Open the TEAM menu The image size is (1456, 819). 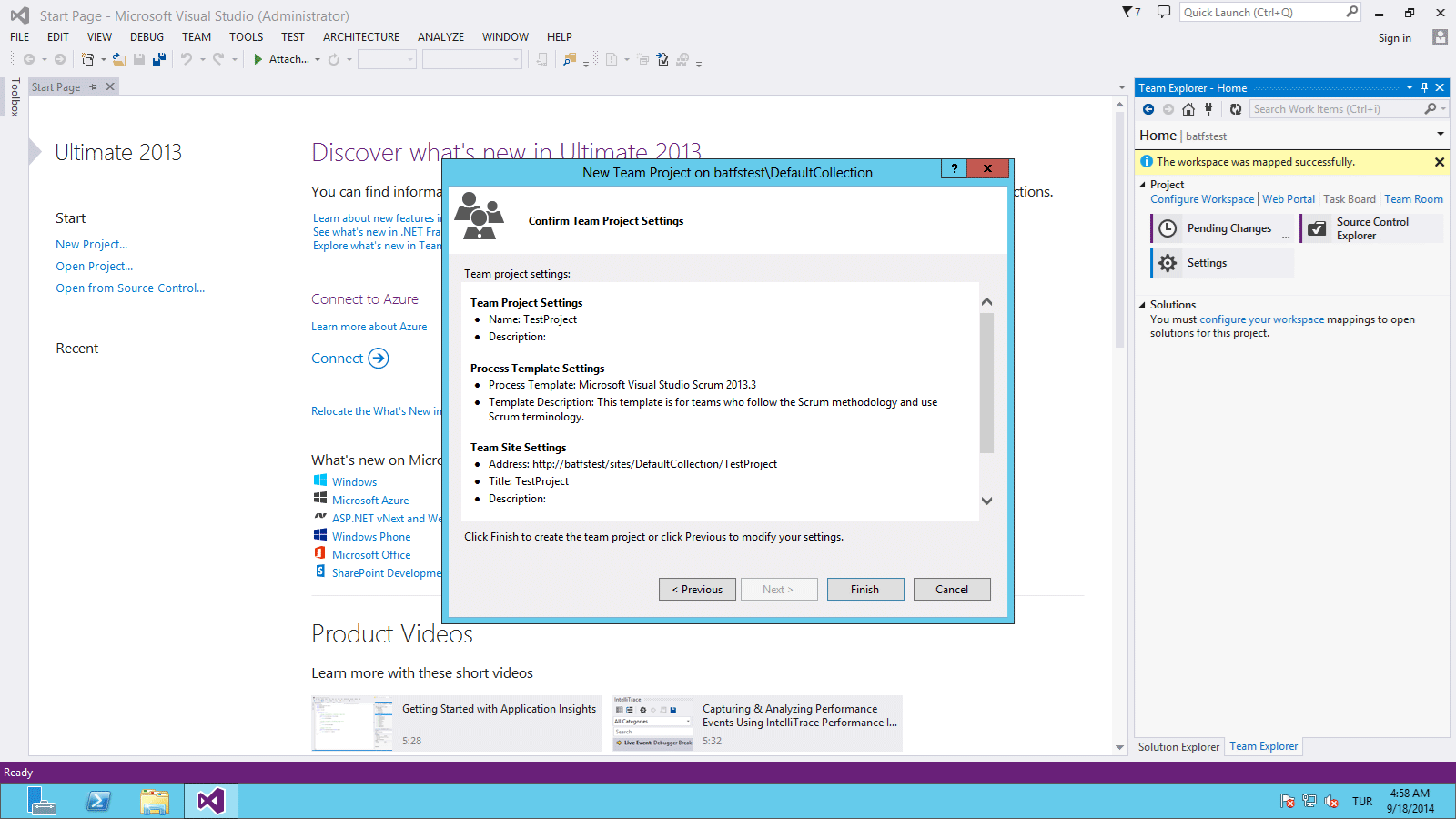click(x=196, y=36)
